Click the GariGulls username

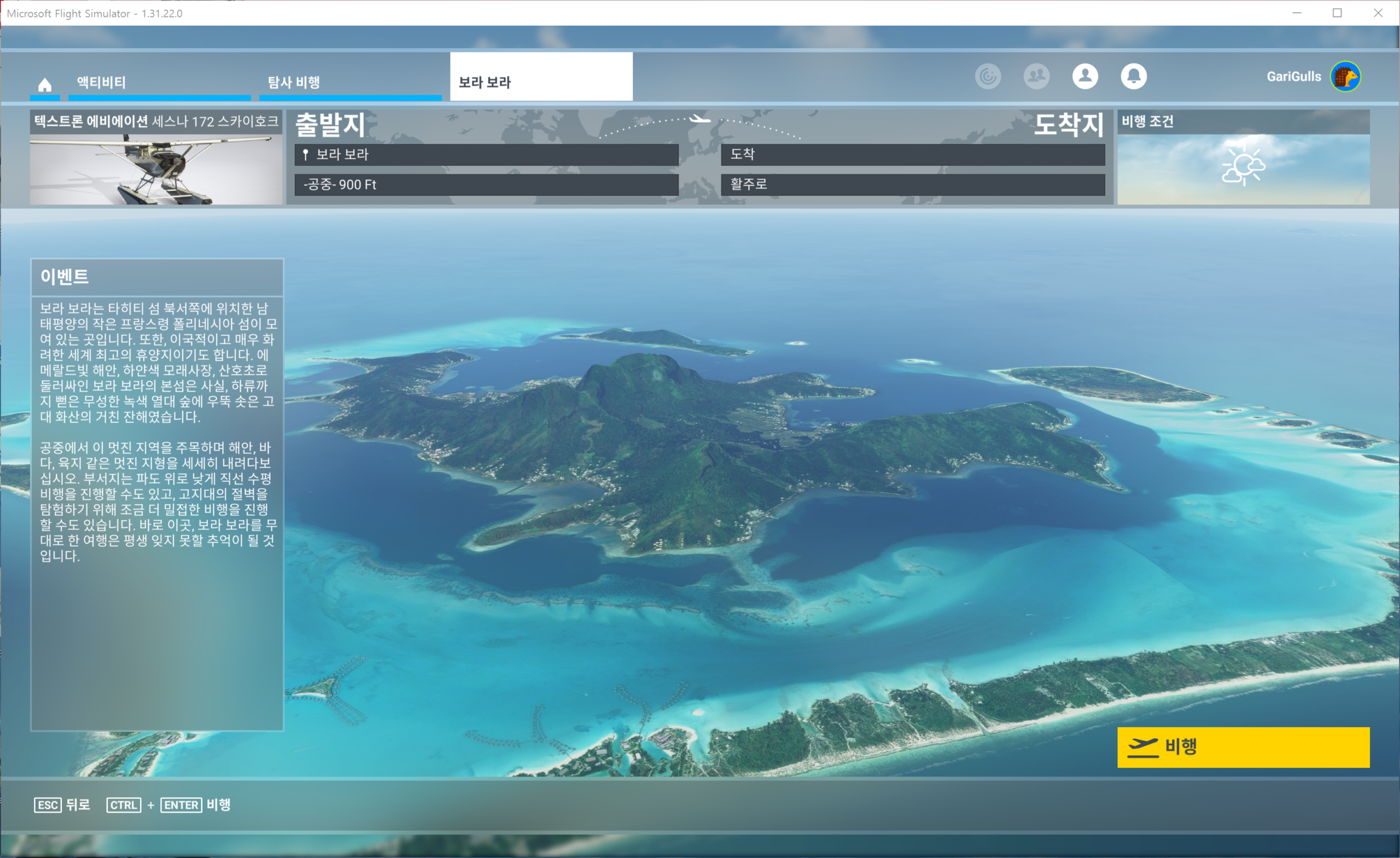(x=1293, y=76)
